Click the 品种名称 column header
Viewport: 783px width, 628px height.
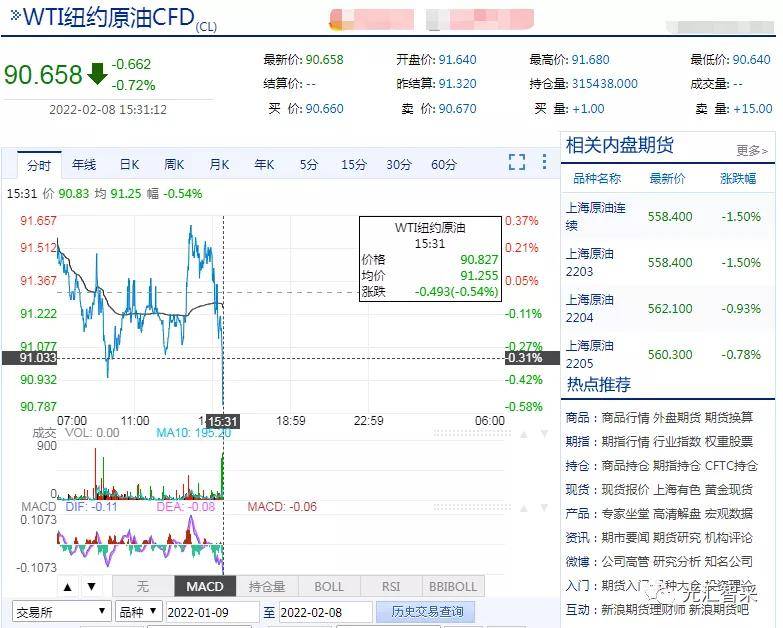[597, 178]
